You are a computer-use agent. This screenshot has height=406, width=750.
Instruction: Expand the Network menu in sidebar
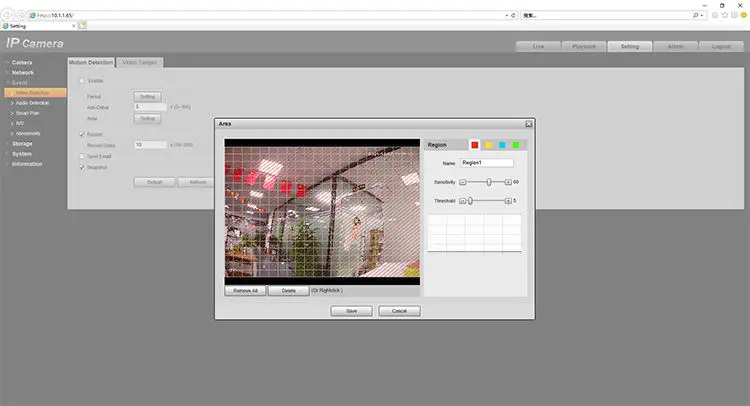click(22, 73)
